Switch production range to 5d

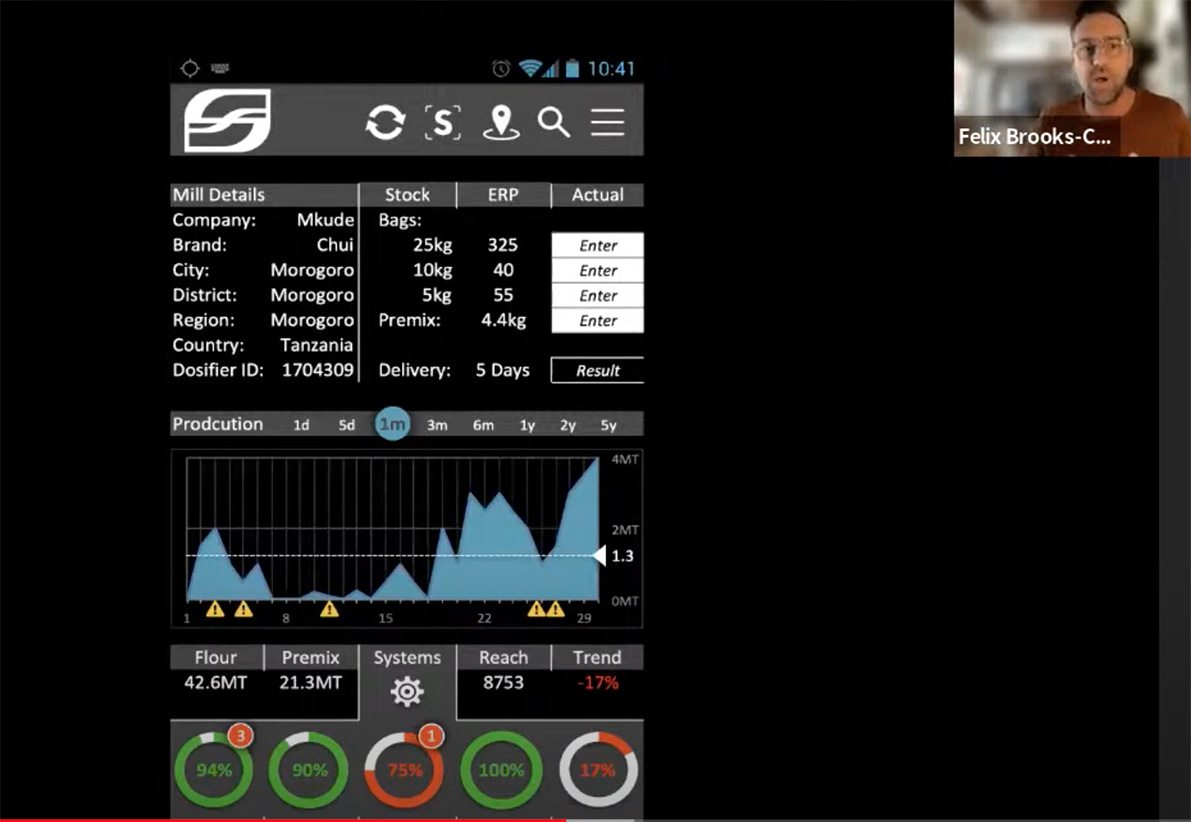(x=346, y=425)
